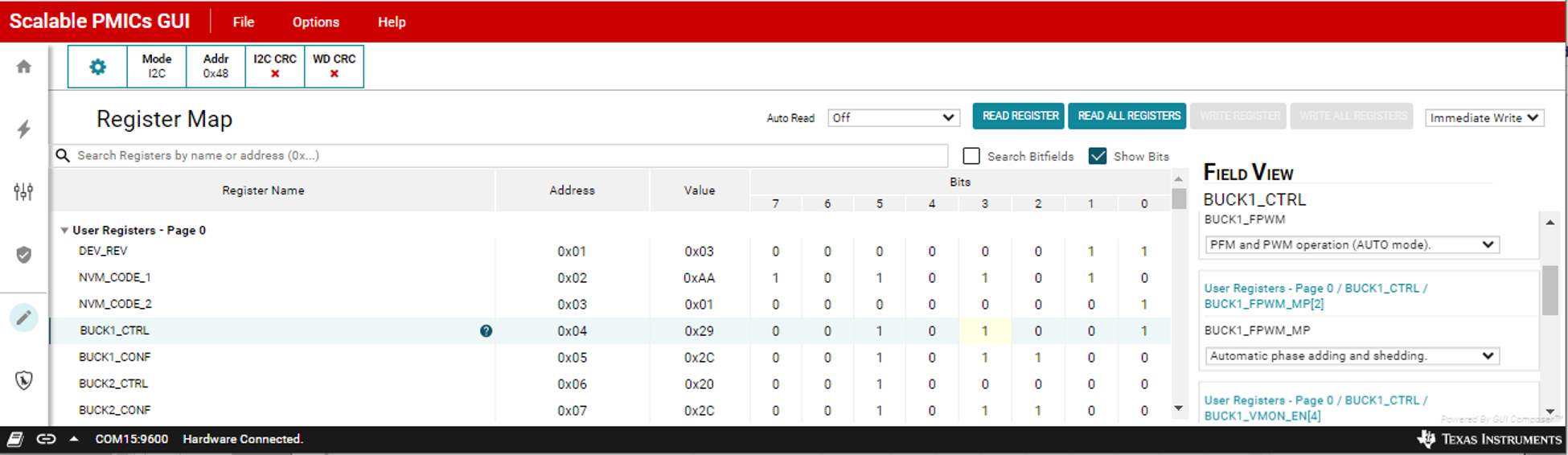Viewport: 1568px width, 455px height.
Task: Collapse User Registers - Page 0 group
Action: (64, 231)
